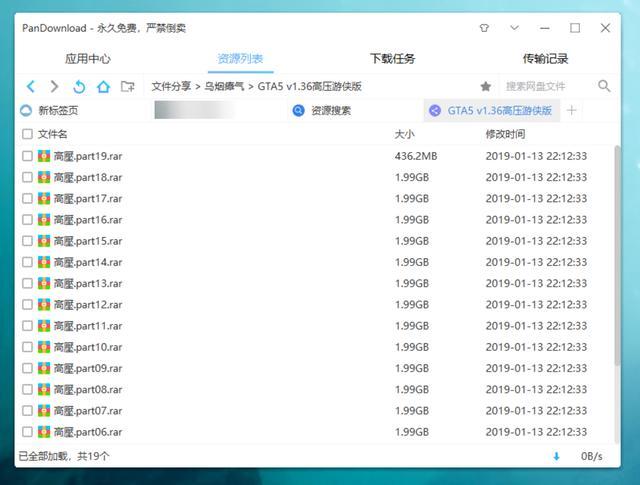Switch to the 传输记录 tab
The image size is (640, 485).
point(545,59)
